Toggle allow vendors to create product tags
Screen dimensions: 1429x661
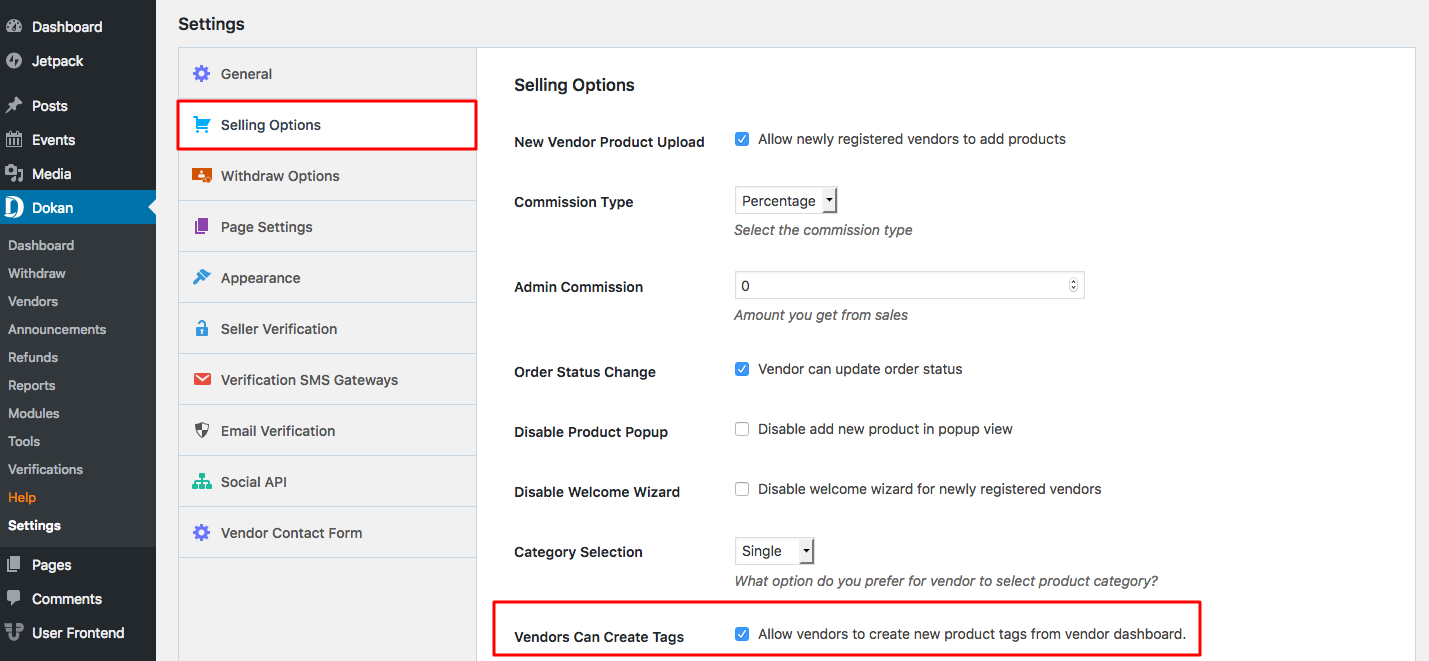pyautogui.click(x=742, y=634)
